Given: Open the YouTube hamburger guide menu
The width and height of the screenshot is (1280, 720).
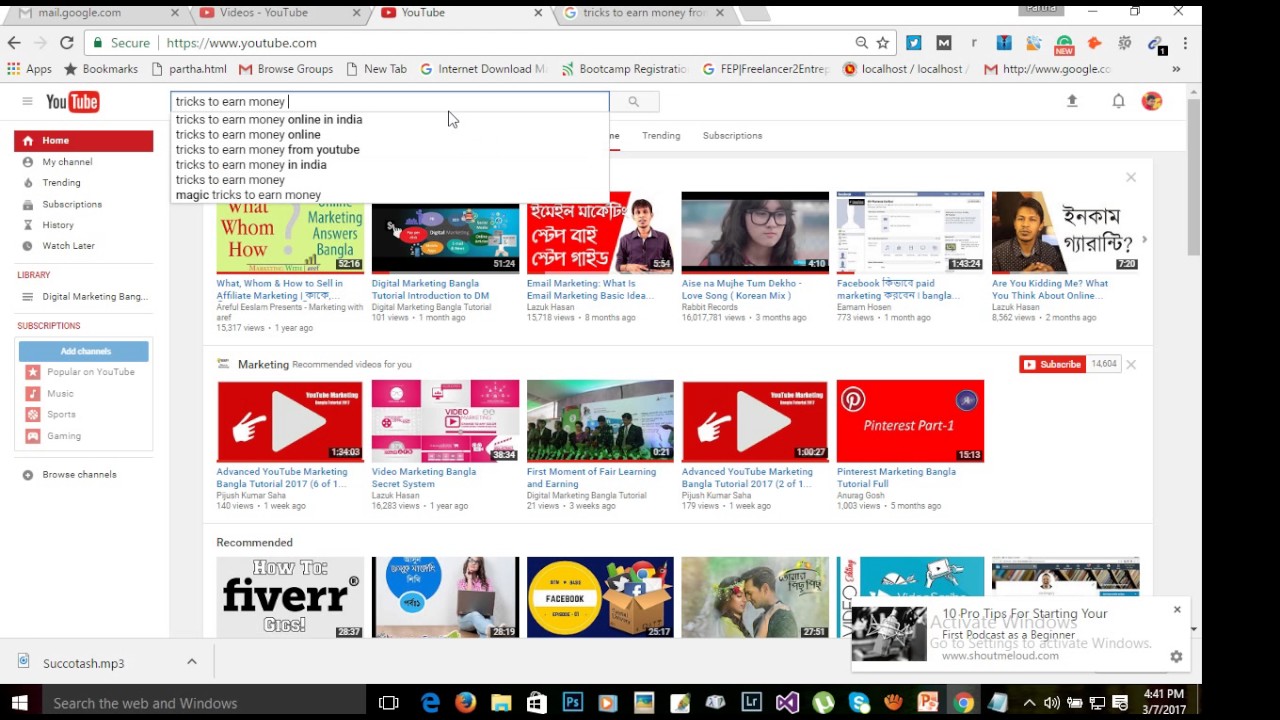Looking at the screenshot, I should 27,101.
